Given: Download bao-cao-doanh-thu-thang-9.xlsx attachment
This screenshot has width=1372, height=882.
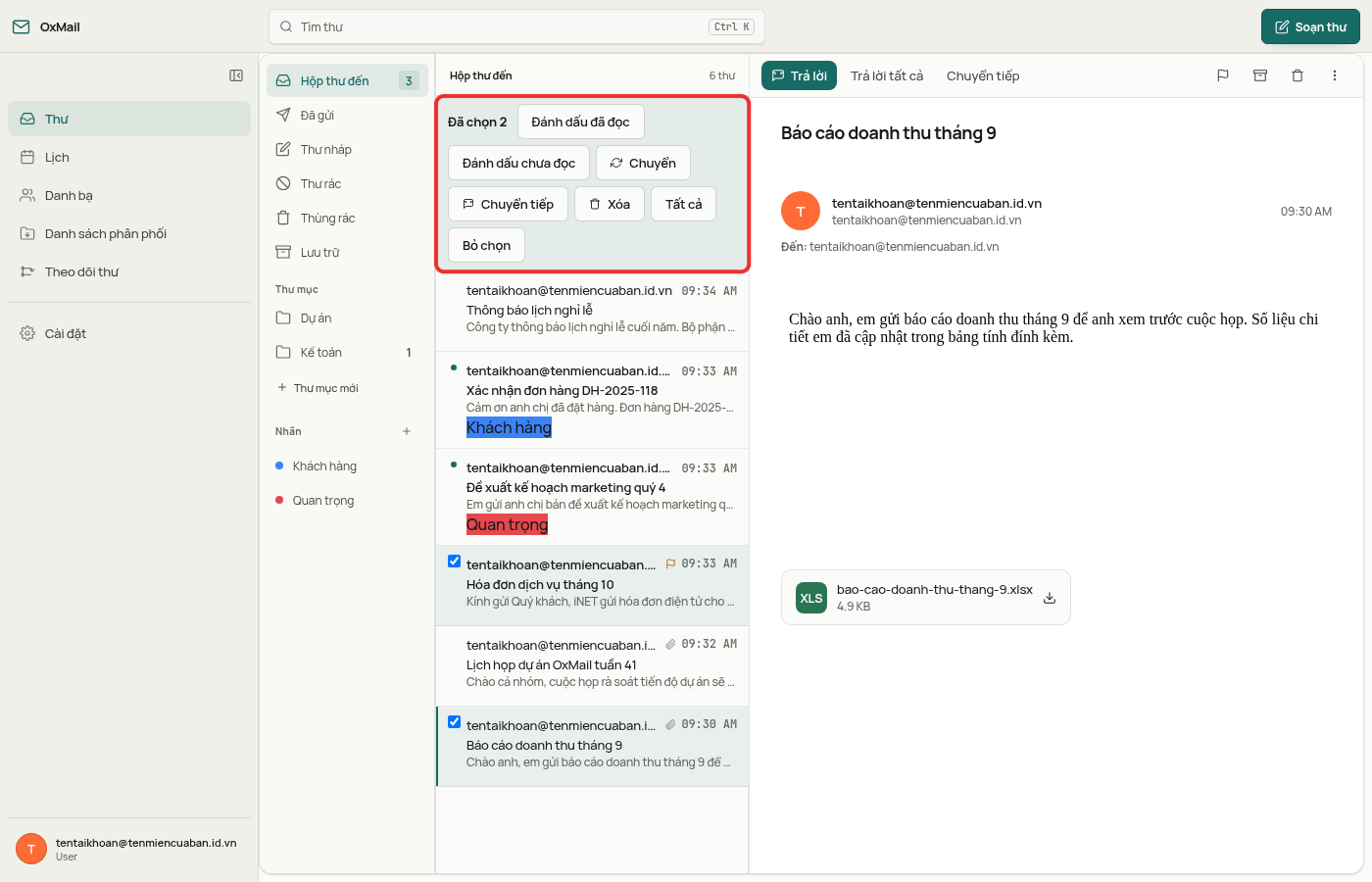Looking at the screenshot, I should pyautogui.click(x=1050, y=598).
